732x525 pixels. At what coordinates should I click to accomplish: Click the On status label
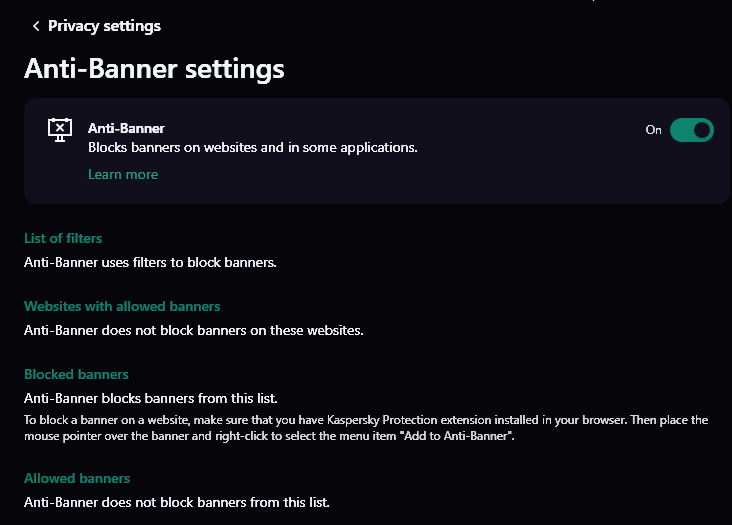click(653, 130)
